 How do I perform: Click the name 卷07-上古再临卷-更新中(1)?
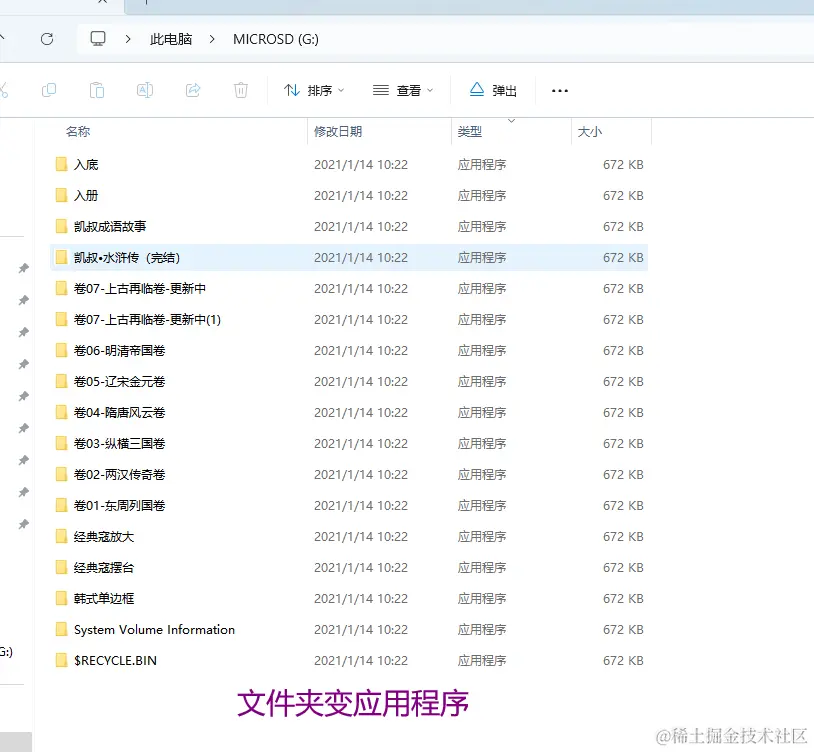(147, 320)
